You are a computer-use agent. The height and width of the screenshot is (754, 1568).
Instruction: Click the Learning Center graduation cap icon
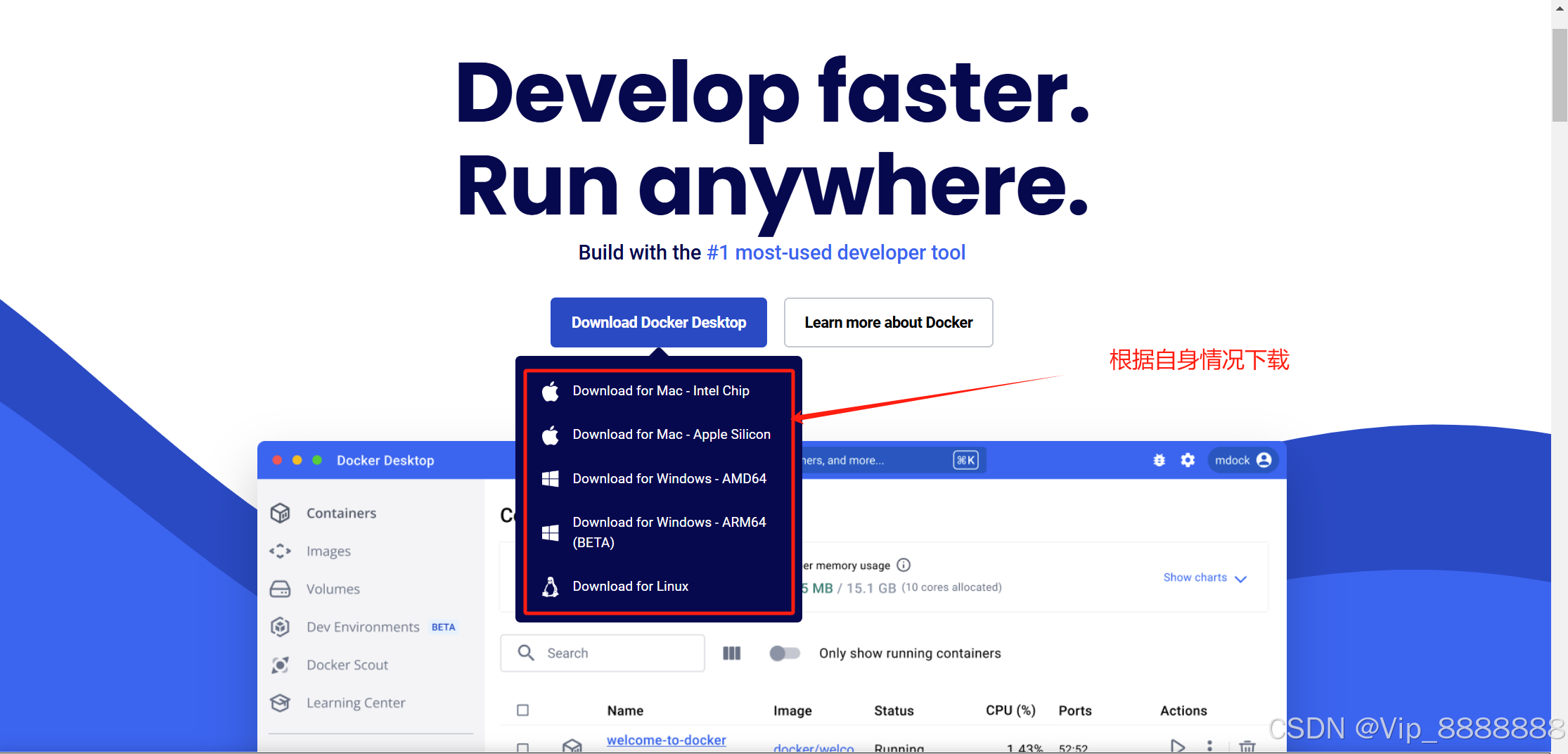point(280,703)
